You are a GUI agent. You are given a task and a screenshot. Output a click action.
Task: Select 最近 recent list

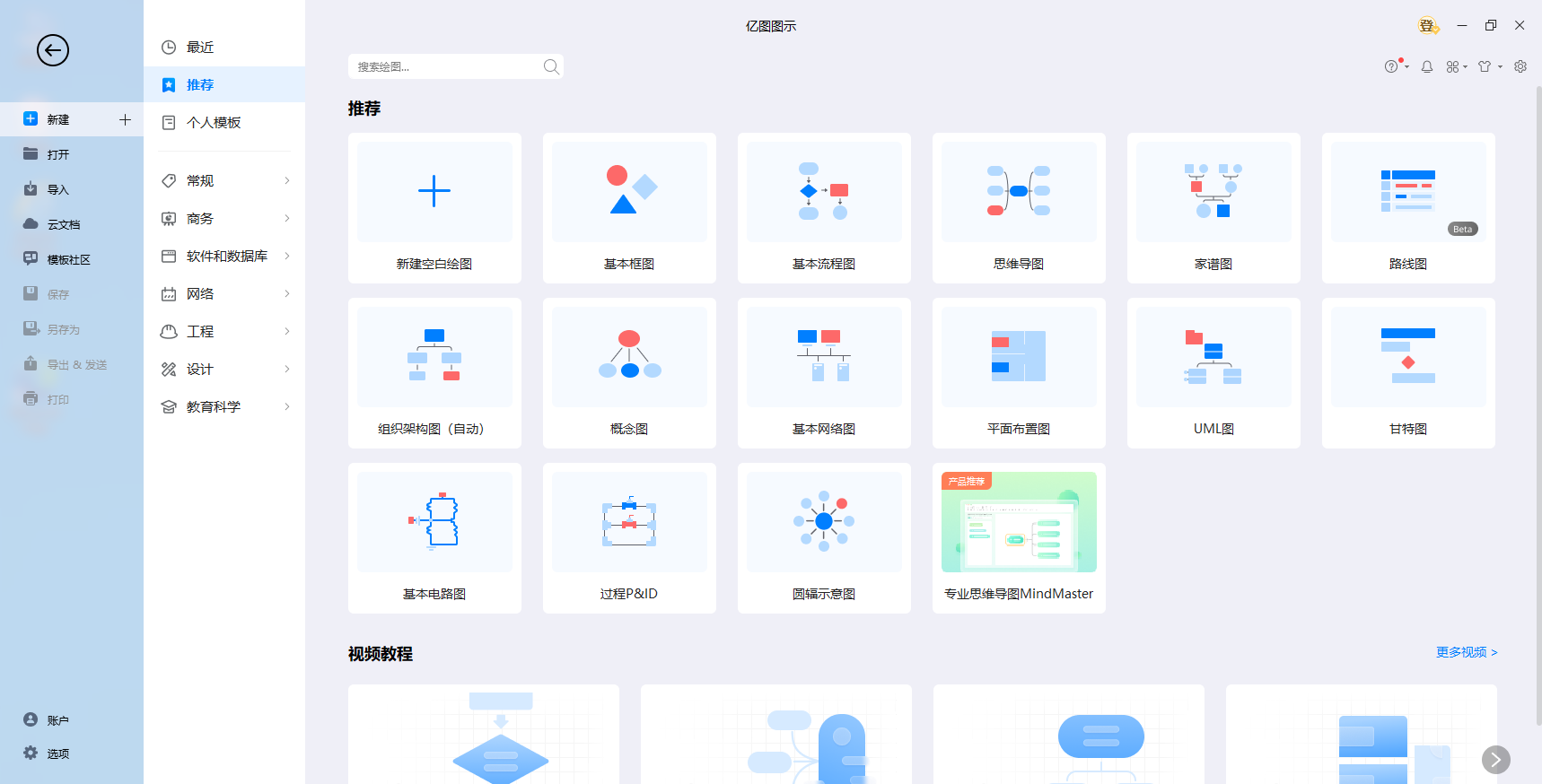pyautogui.click(x=224, y=48)
